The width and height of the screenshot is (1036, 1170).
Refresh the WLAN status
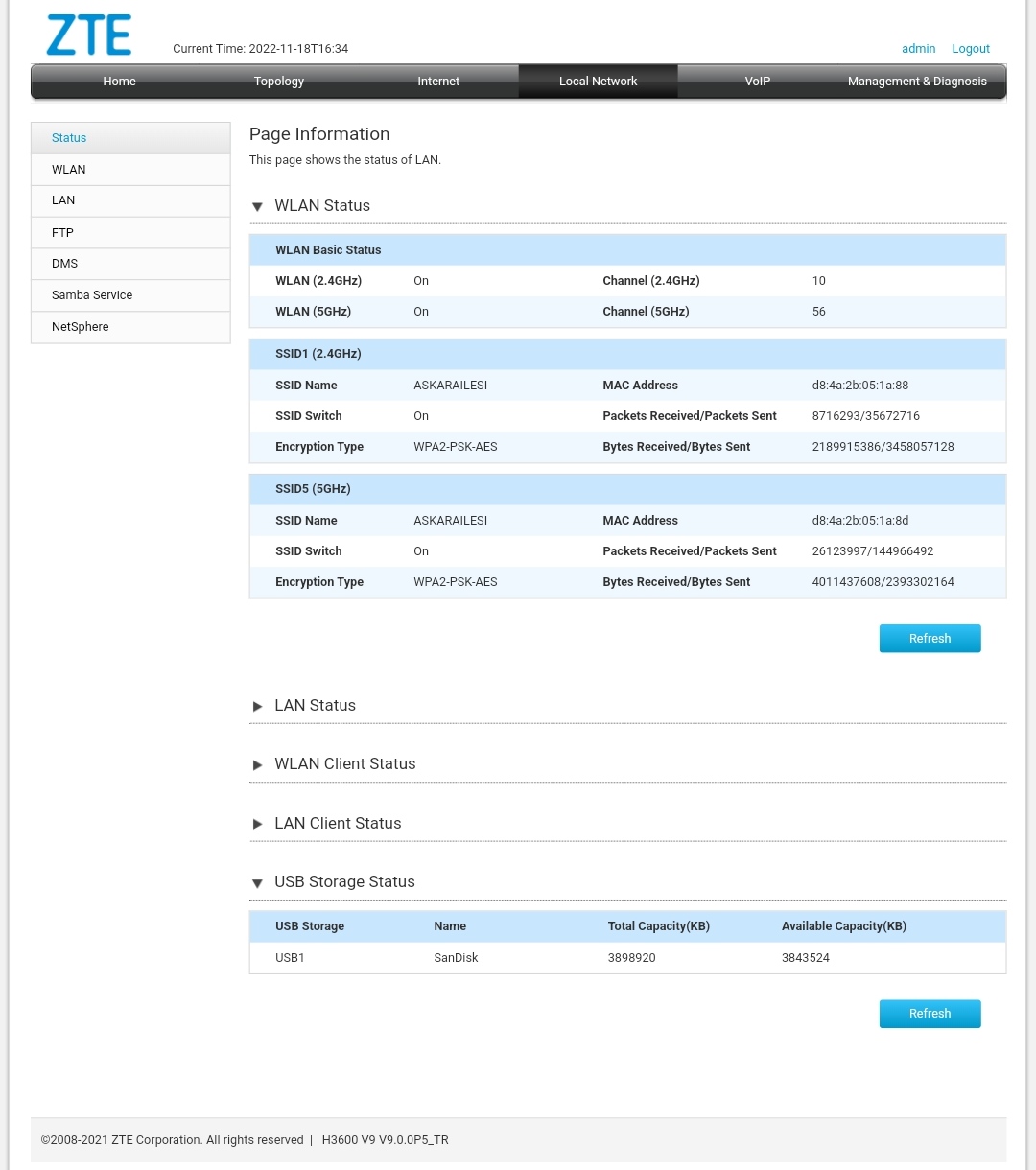pos(930,639)
